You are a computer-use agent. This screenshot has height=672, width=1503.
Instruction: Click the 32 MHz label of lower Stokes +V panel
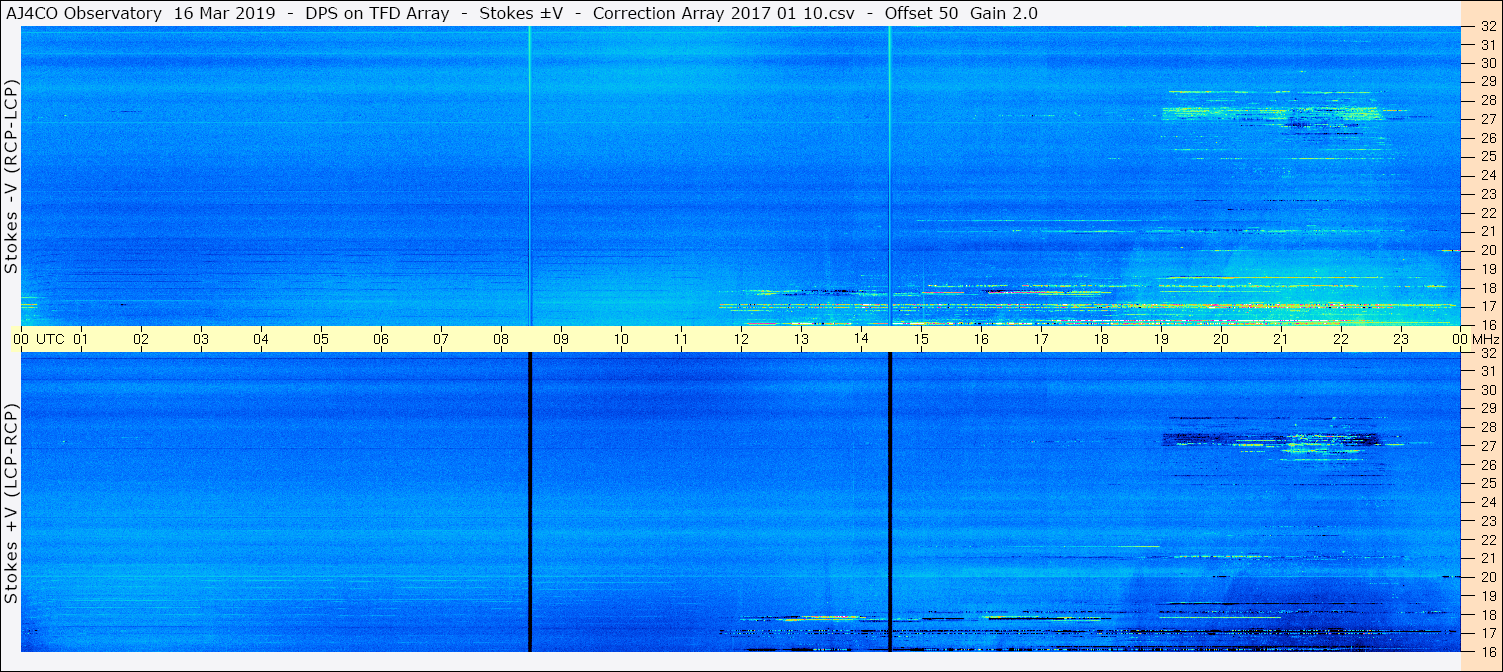(x=1488, y=353)
